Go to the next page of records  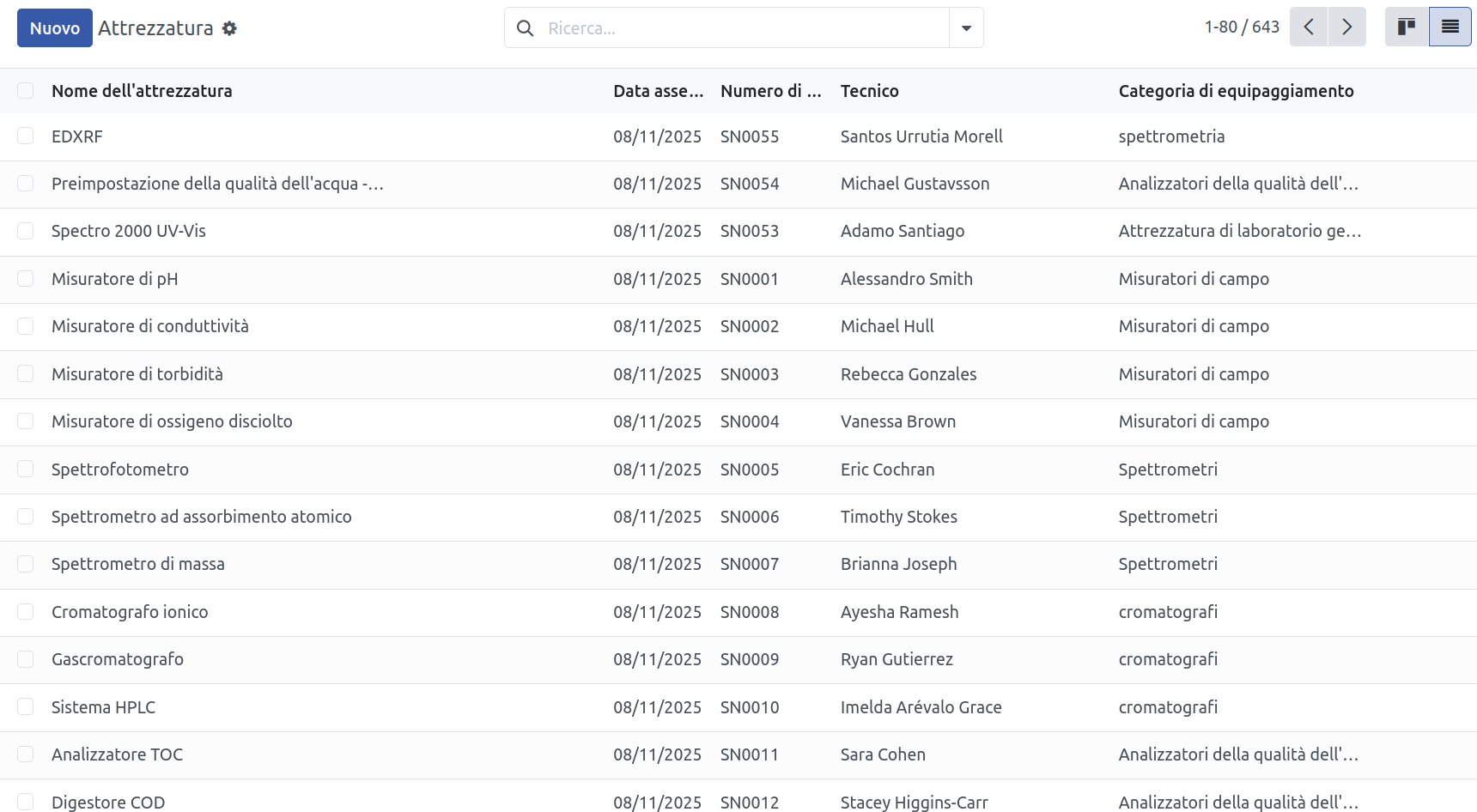[x=1347, y=27]
